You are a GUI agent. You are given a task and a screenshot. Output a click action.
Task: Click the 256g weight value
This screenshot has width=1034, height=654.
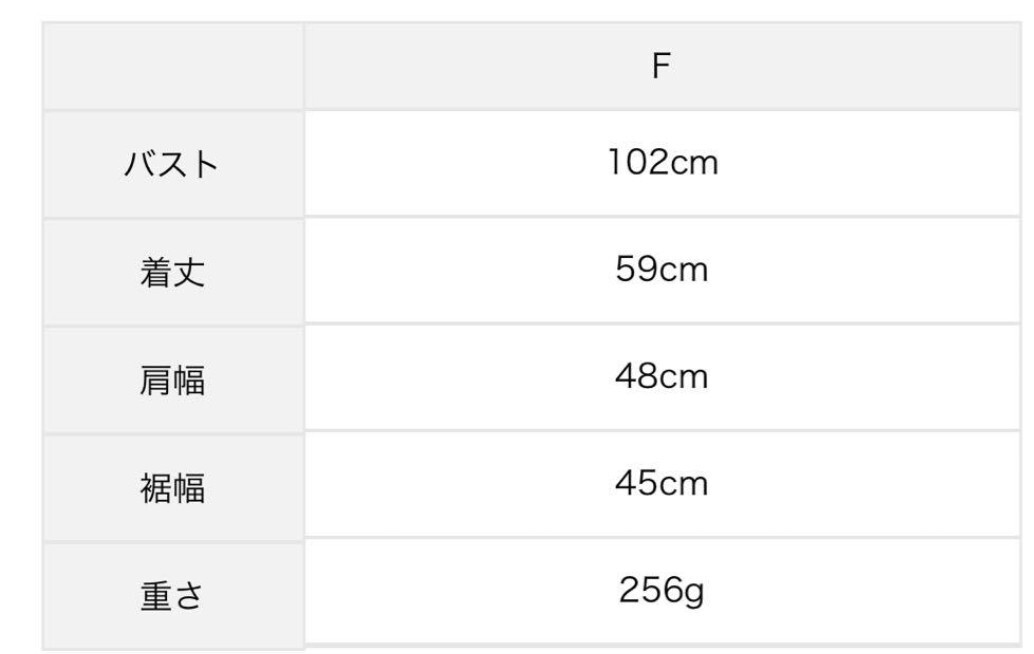[660, 592]
